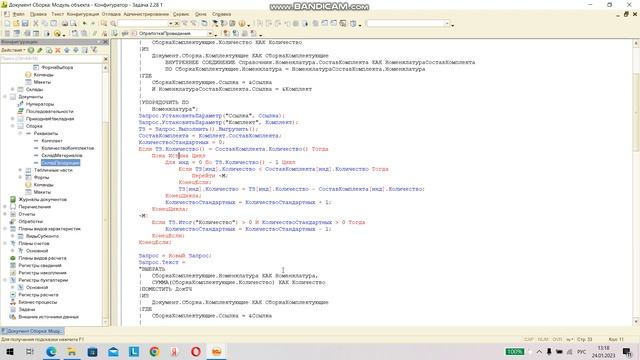Open the Файл menu
Viewport: 640px width, 360px height.
18,14
